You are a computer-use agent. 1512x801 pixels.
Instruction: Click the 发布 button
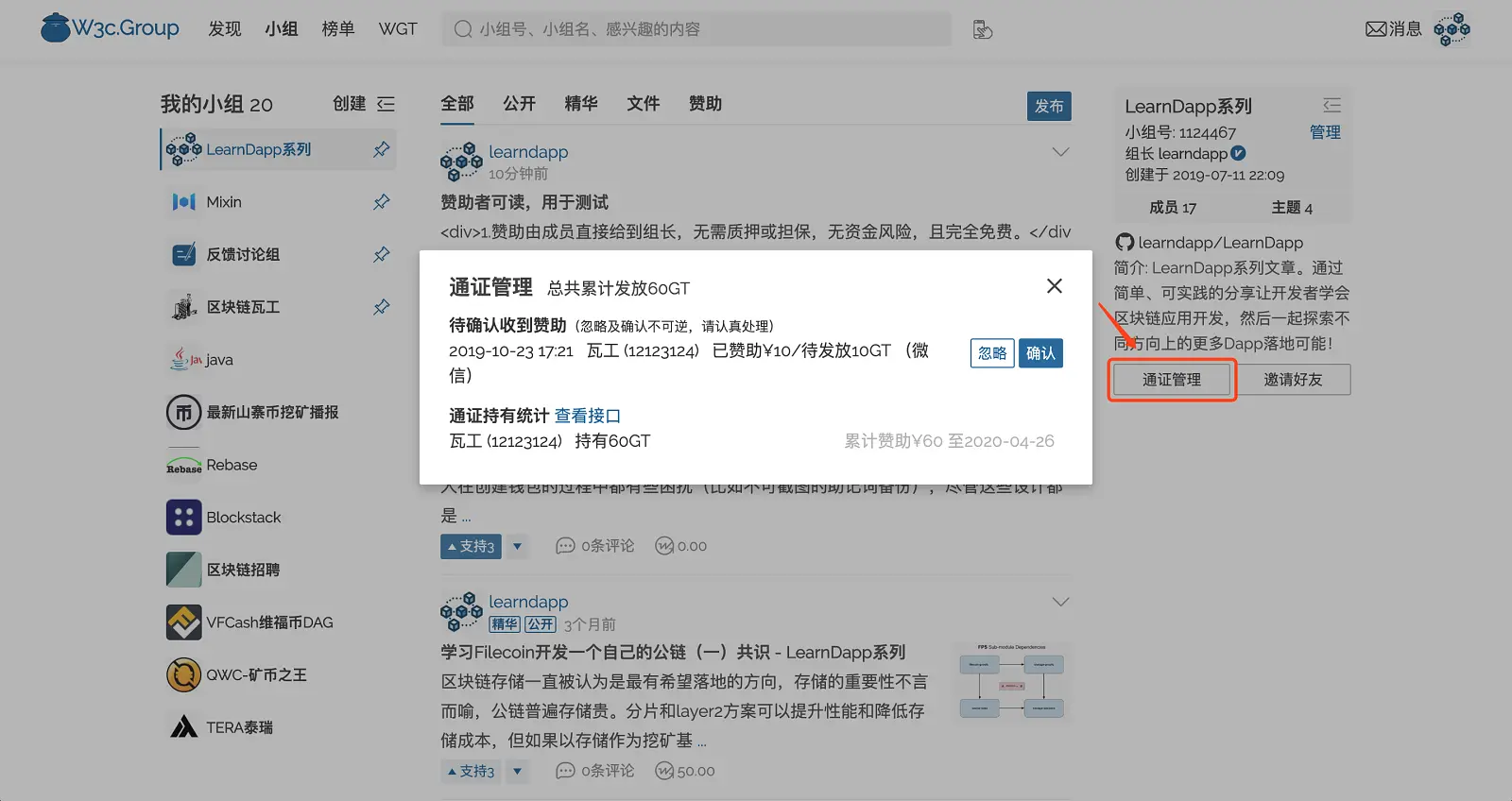coord(1049,106)
